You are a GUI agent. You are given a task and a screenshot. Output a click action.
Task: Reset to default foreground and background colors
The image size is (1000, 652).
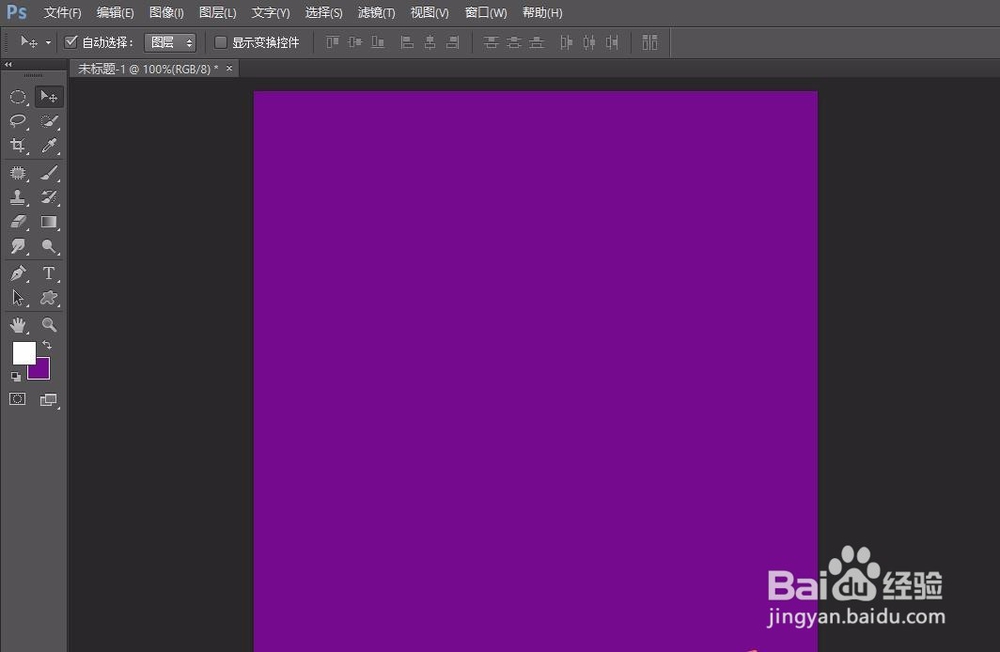click(16, 377)
